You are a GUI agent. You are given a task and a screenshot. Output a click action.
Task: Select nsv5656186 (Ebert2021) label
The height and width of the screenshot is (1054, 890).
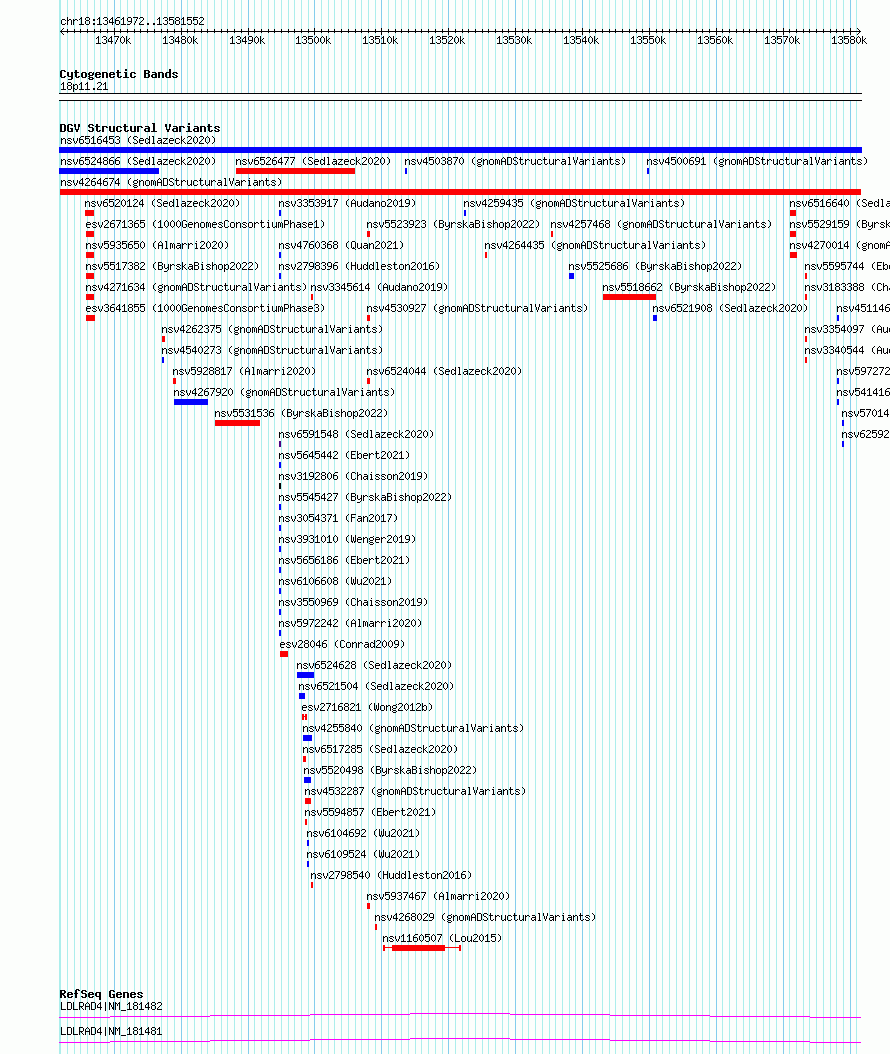344,560
